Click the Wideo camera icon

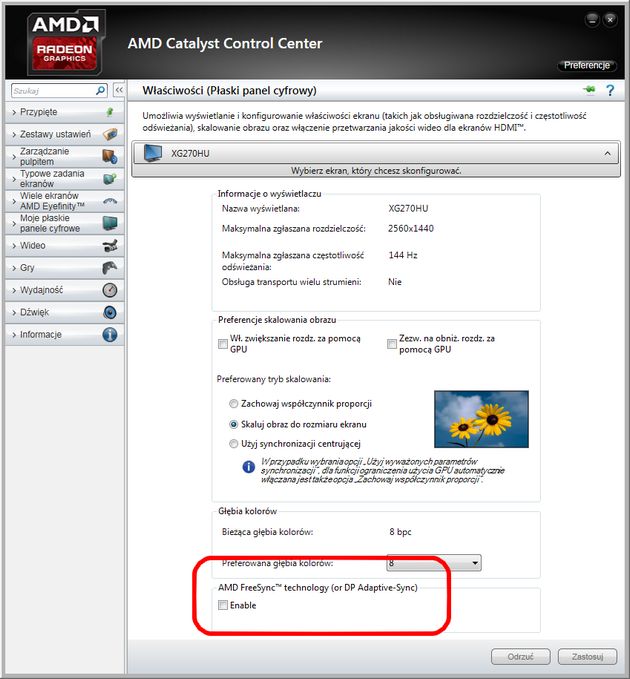[x=110, y=246]
